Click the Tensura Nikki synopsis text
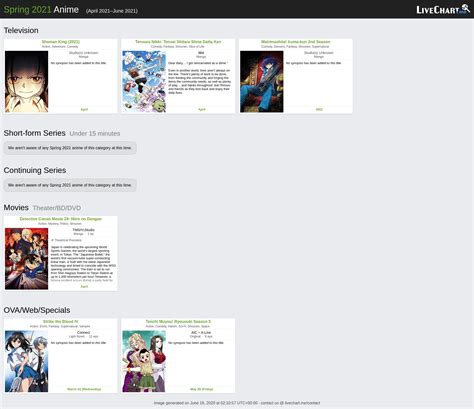The image size is (474, 409). pyautogui.click(x=199, y=78)
